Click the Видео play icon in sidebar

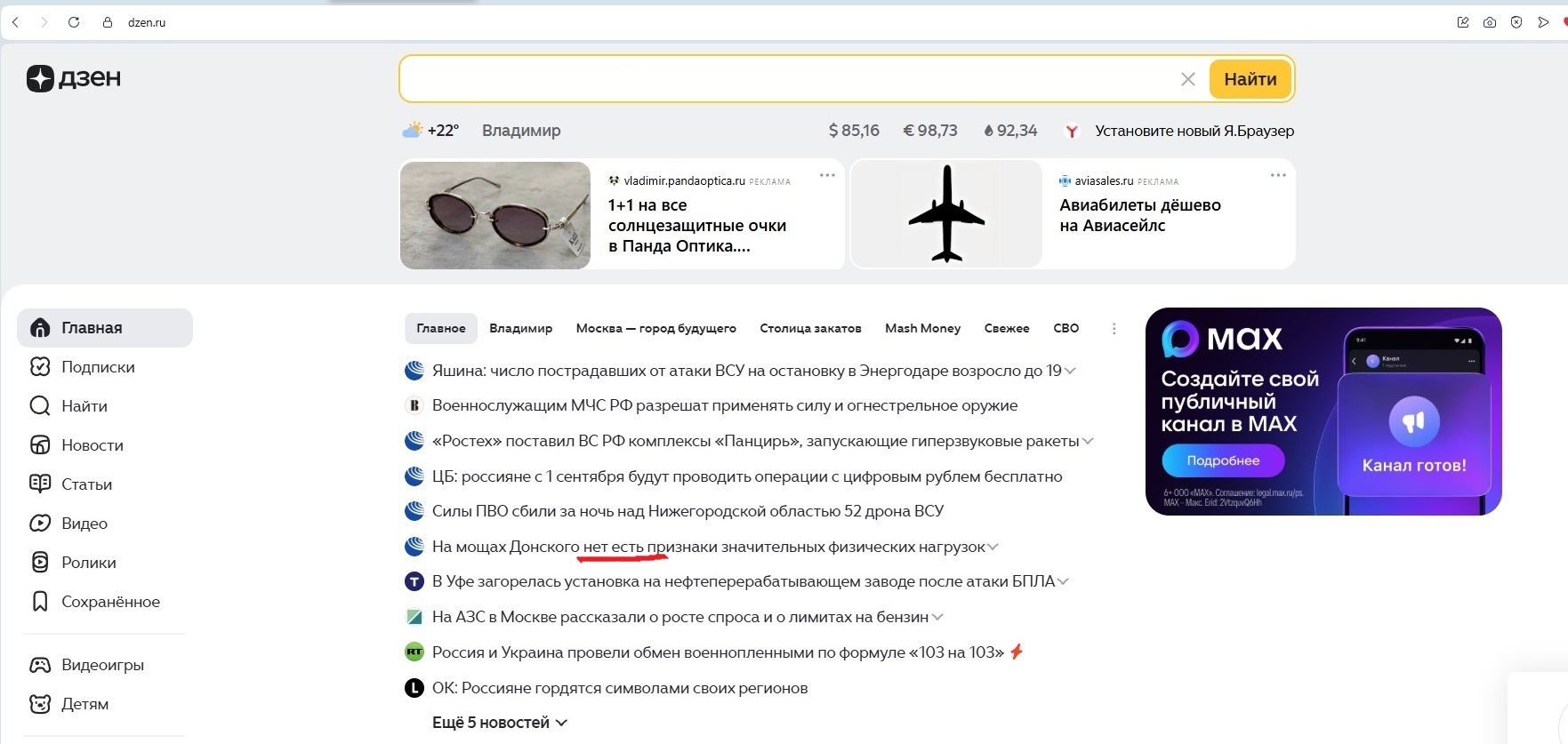pyautogui.click(x=40, y=524)
